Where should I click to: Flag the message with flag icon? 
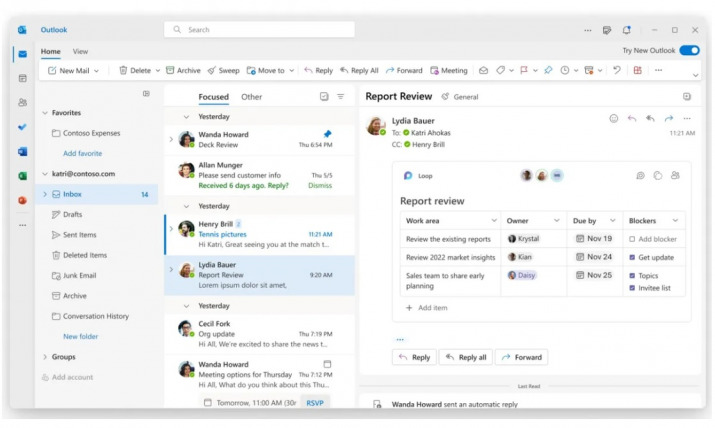tap(524, 70)
